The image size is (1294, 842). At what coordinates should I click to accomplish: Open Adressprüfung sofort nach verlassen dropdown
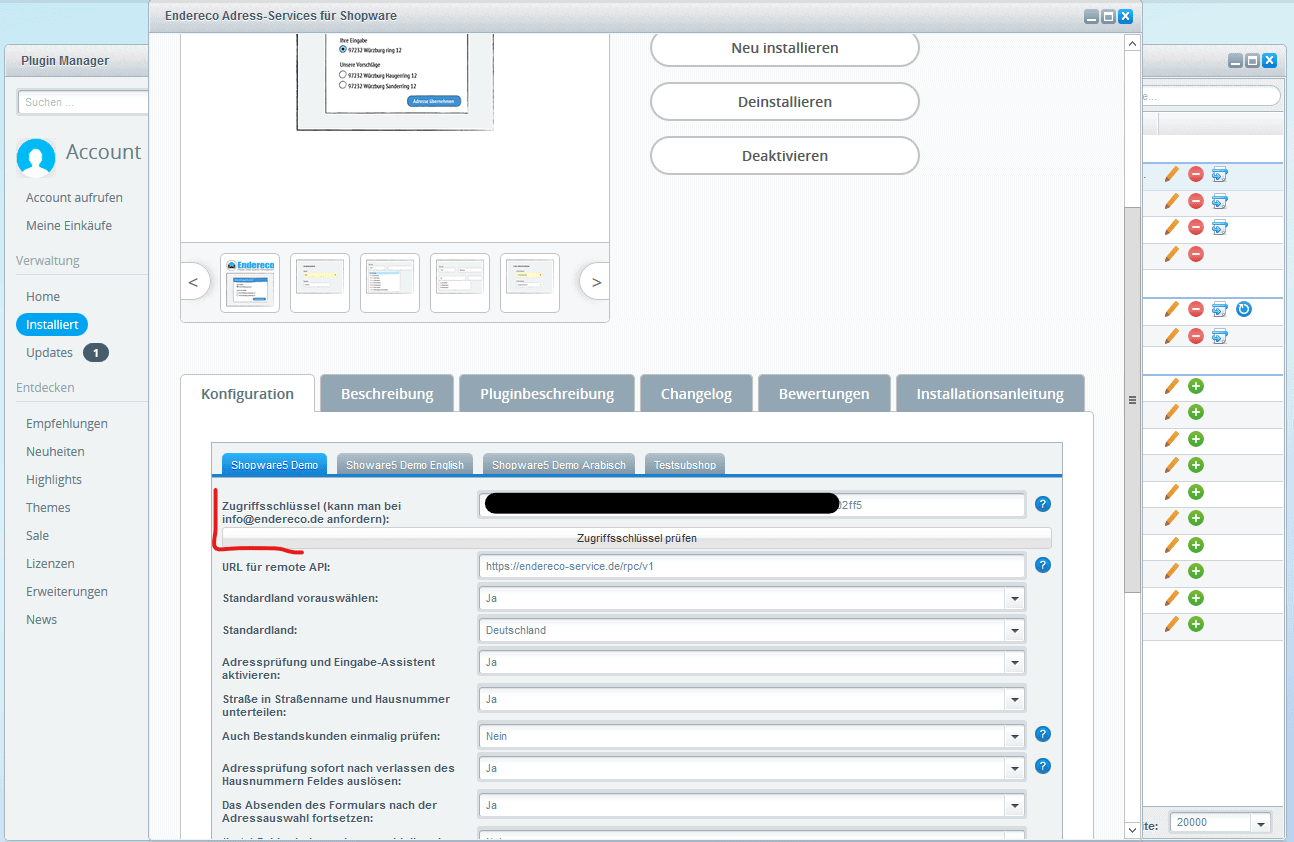click(x=1015, y=768)
